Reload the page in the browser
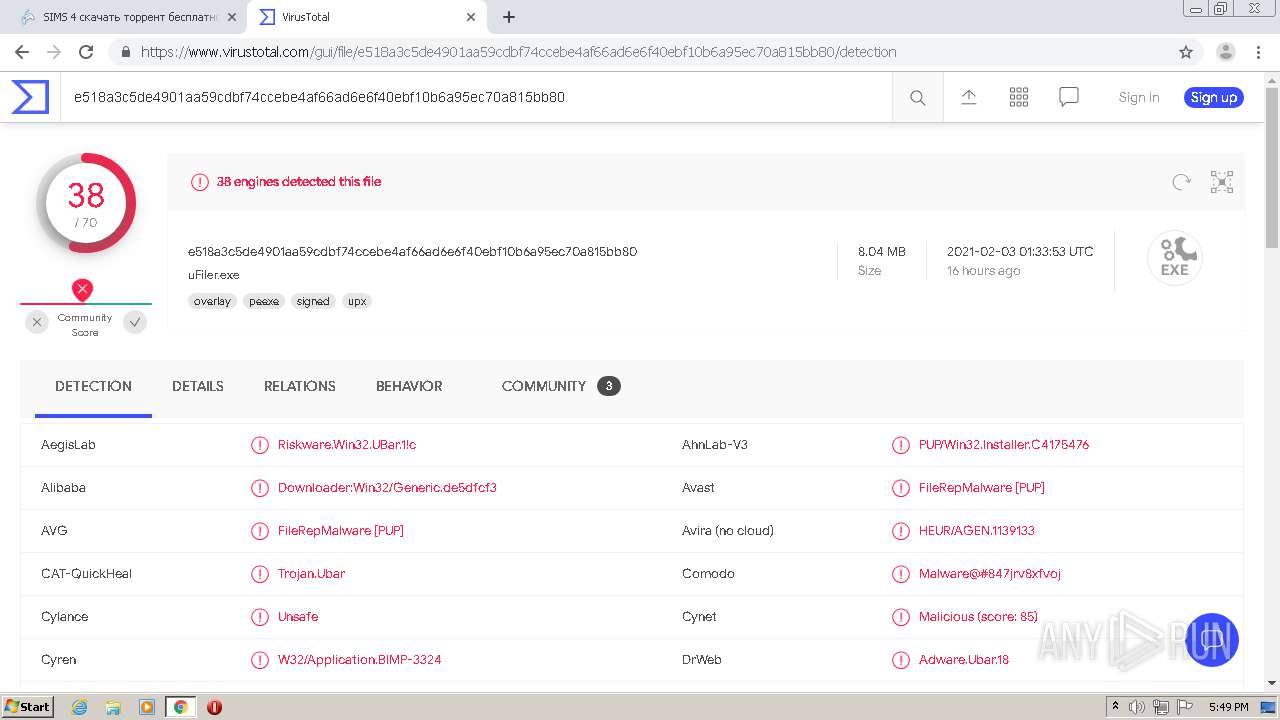1280x720 pixels. [x=86, y=52]
